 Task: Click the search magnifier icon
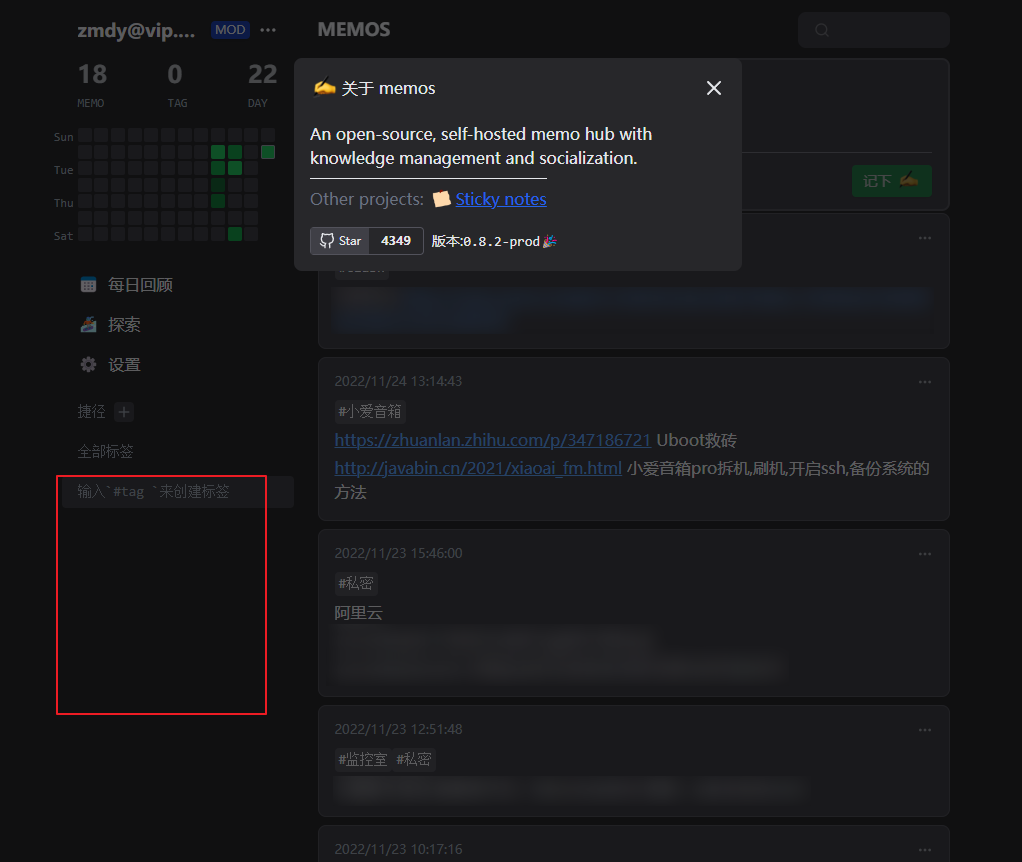822,30
